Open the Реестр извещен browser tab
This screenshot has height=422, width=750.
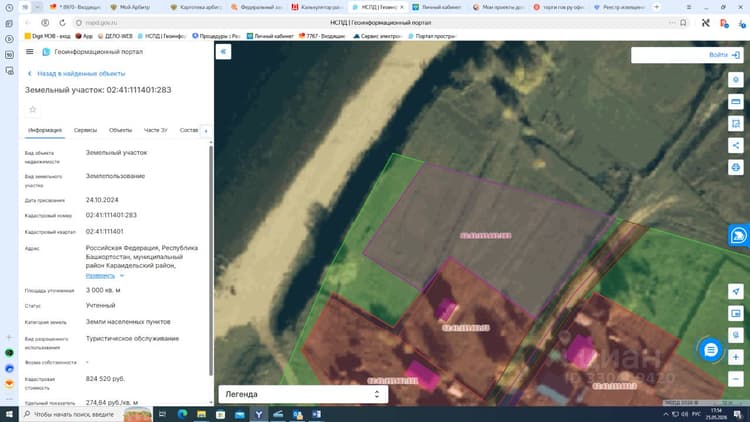pyautogui.click(x=621, y=7)
